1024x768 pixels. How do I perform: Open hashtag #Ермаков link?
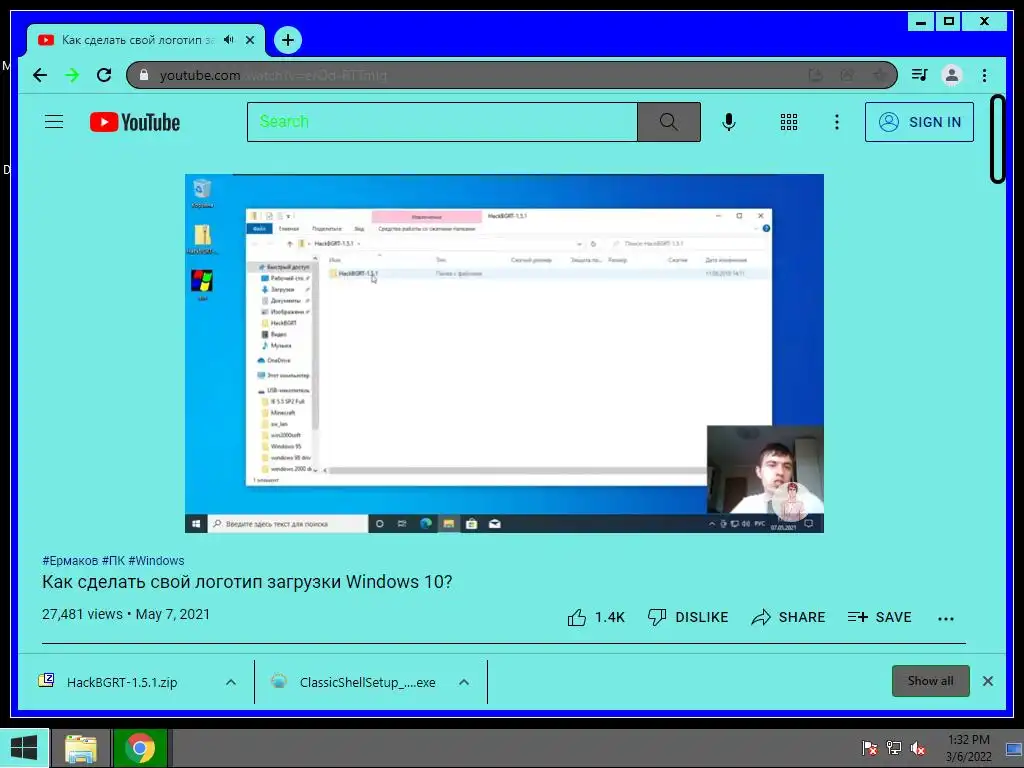[x=70, y=561]
